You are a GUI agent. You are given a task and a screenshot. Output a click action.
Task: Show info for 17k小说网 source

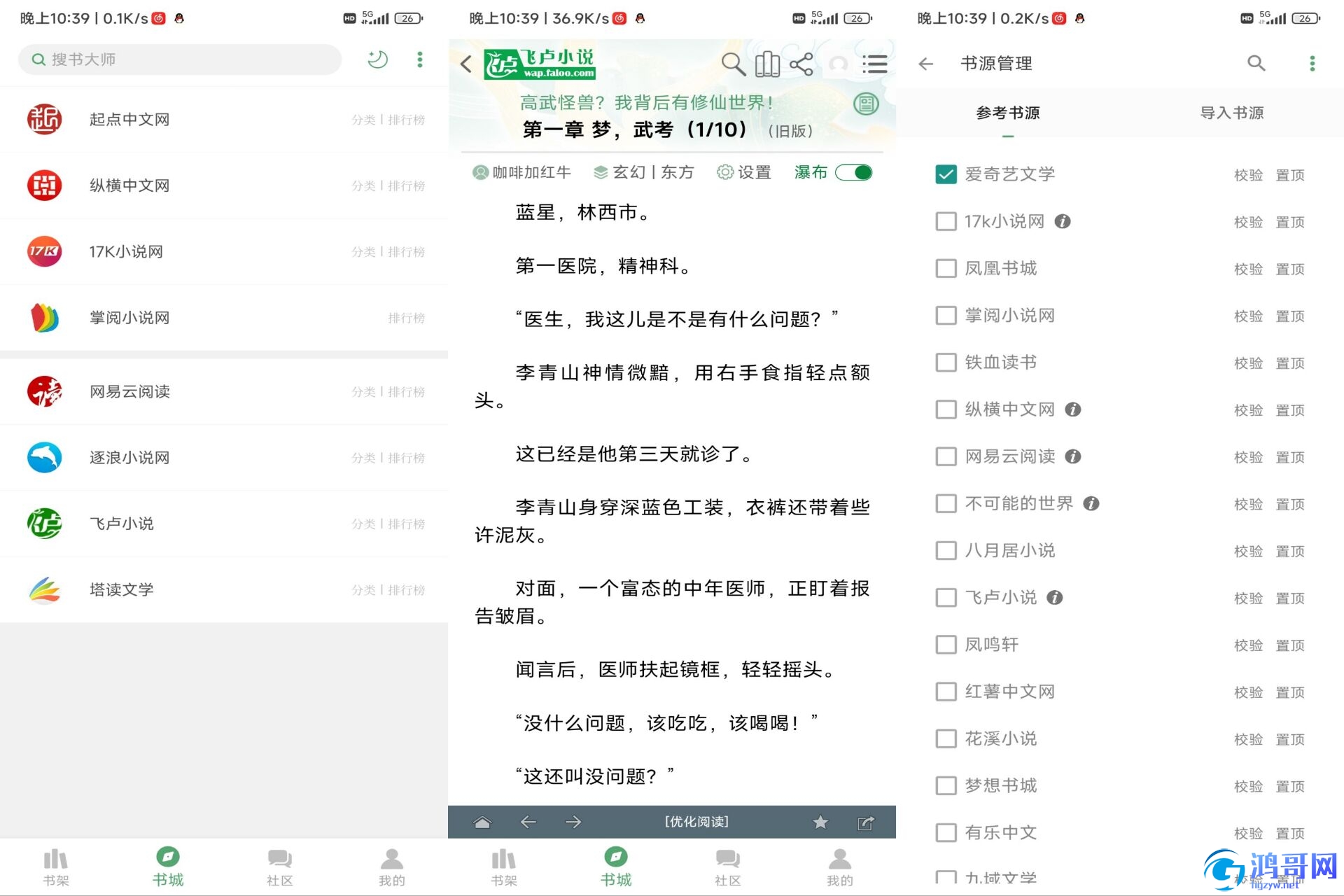pos(1063,221)
